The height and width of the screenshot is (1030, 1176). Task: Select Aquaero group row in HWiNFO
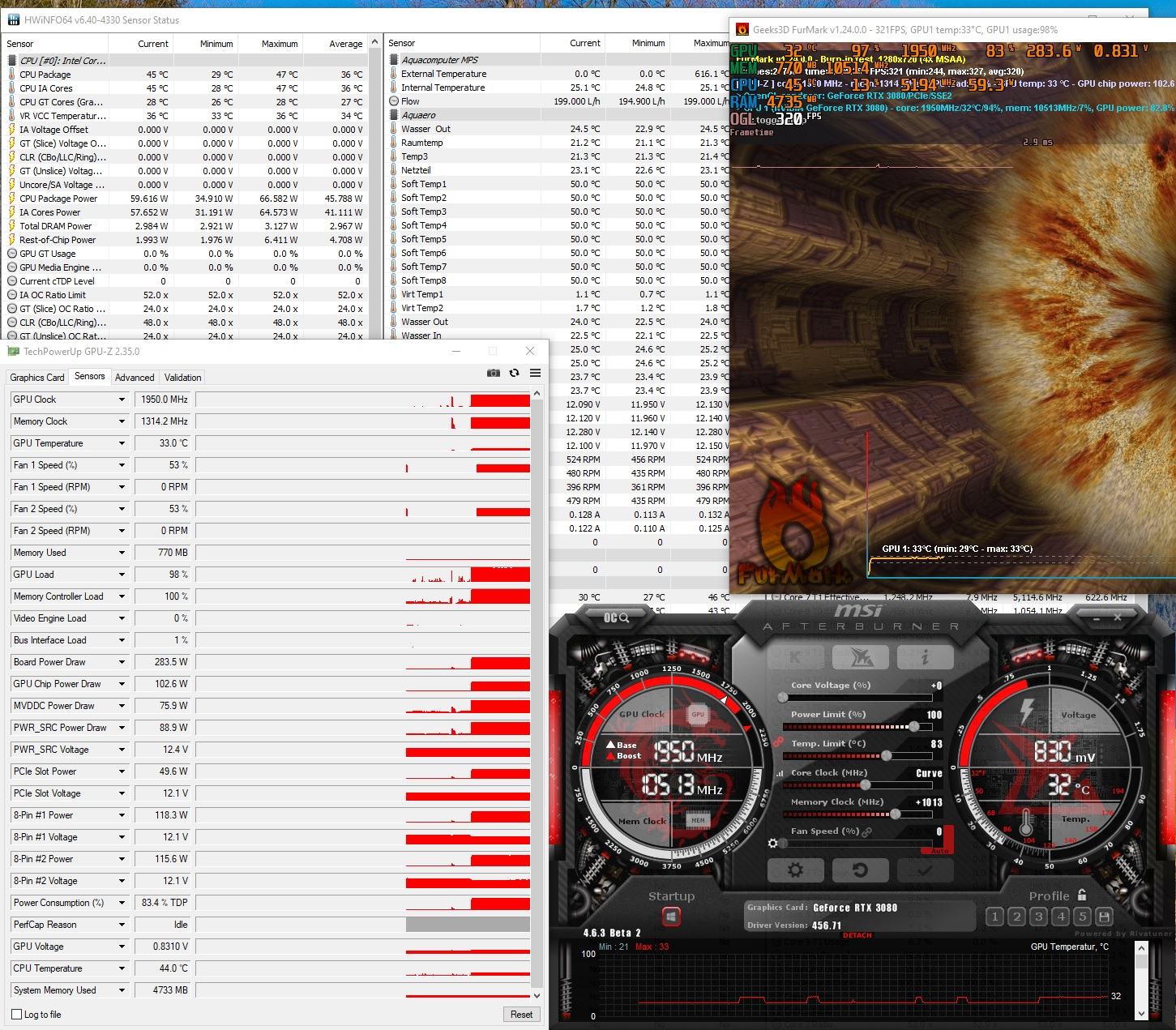pos(557,115)
